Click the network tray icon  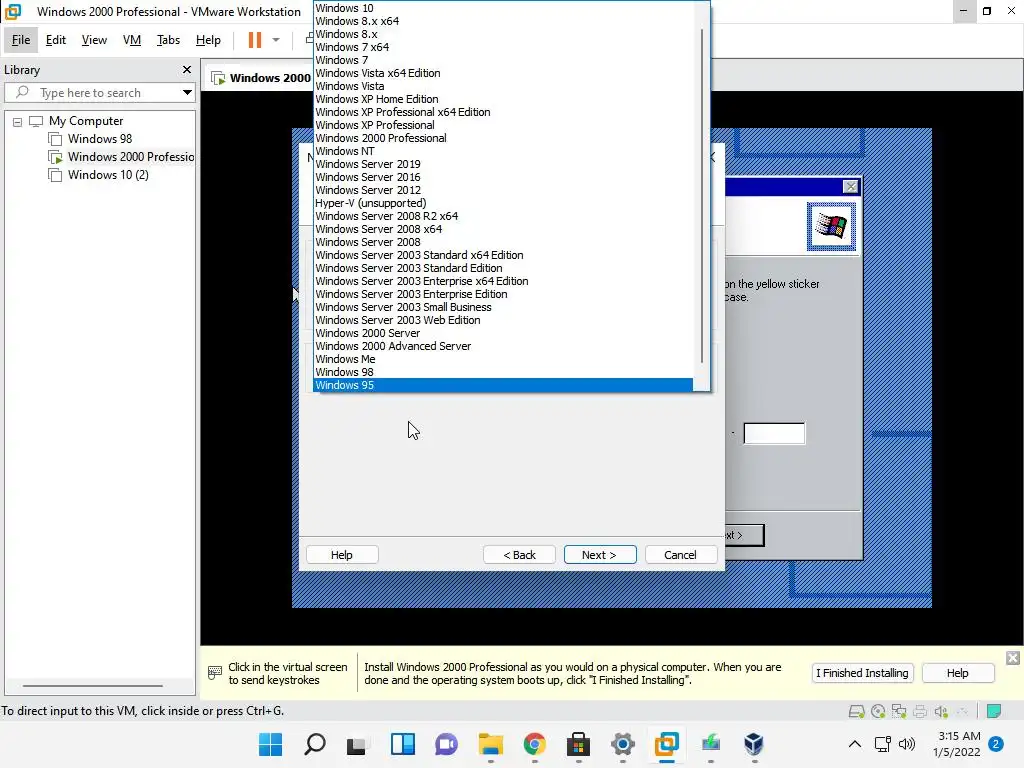pyautogui.click(x=883, y=744)
